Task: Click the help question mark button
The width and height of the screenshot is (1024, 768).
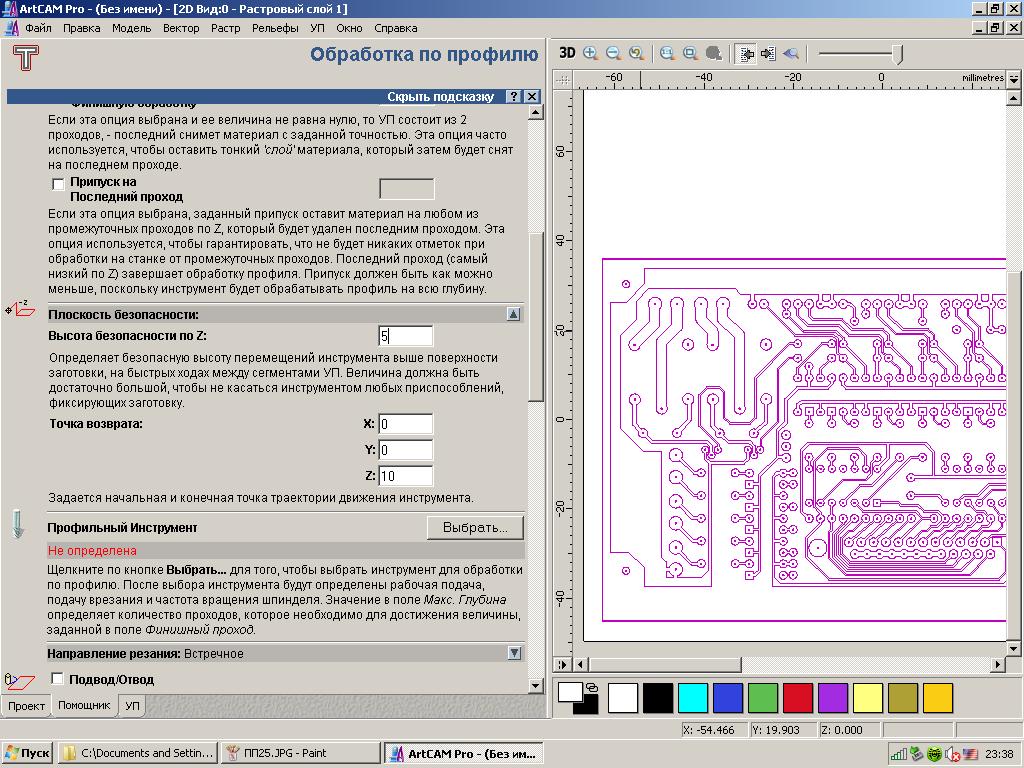Action: [x=514, y=97]
